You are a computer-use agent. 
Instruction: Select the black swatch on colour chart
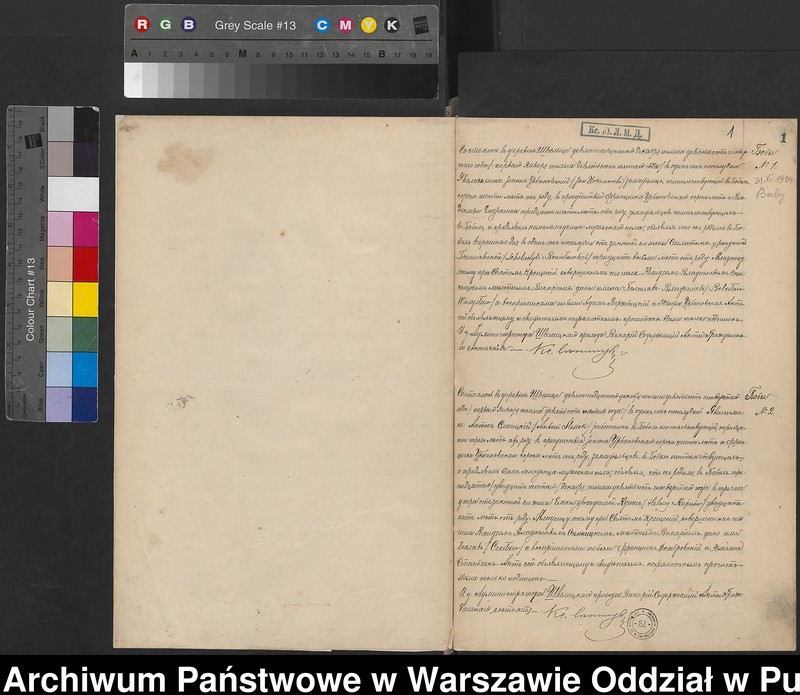(86, 125)
